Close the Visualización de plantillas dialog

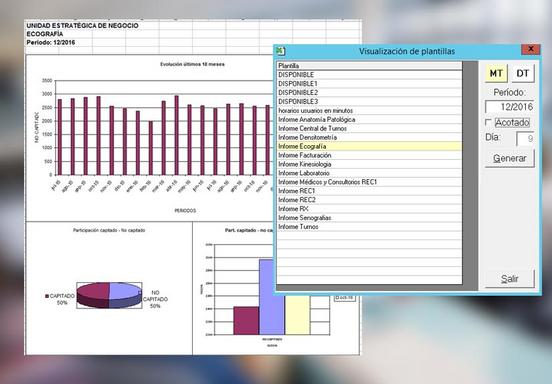pyautogui.click(x=531, y=49)
